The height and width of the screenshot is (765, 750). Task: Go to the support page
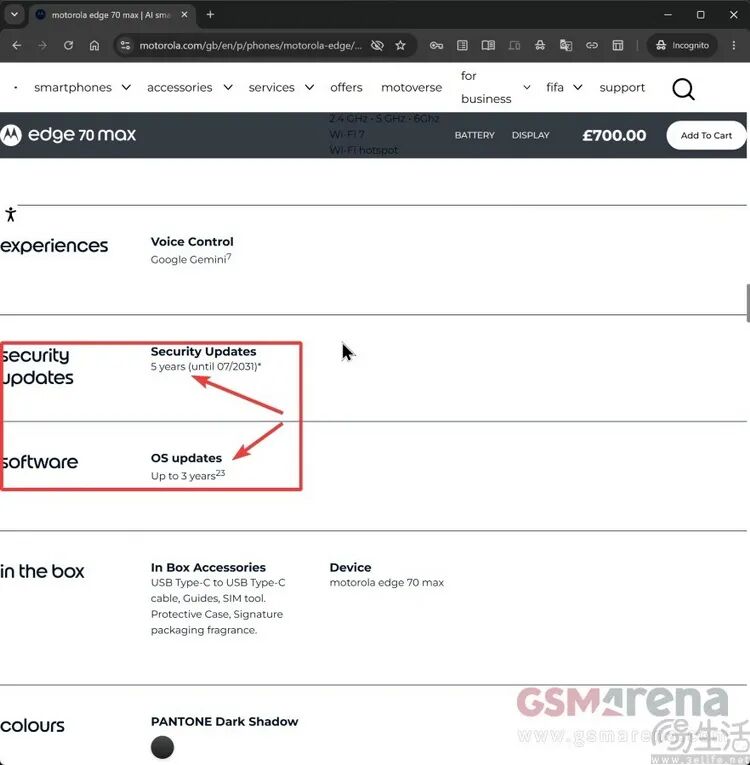click(622, 87)
